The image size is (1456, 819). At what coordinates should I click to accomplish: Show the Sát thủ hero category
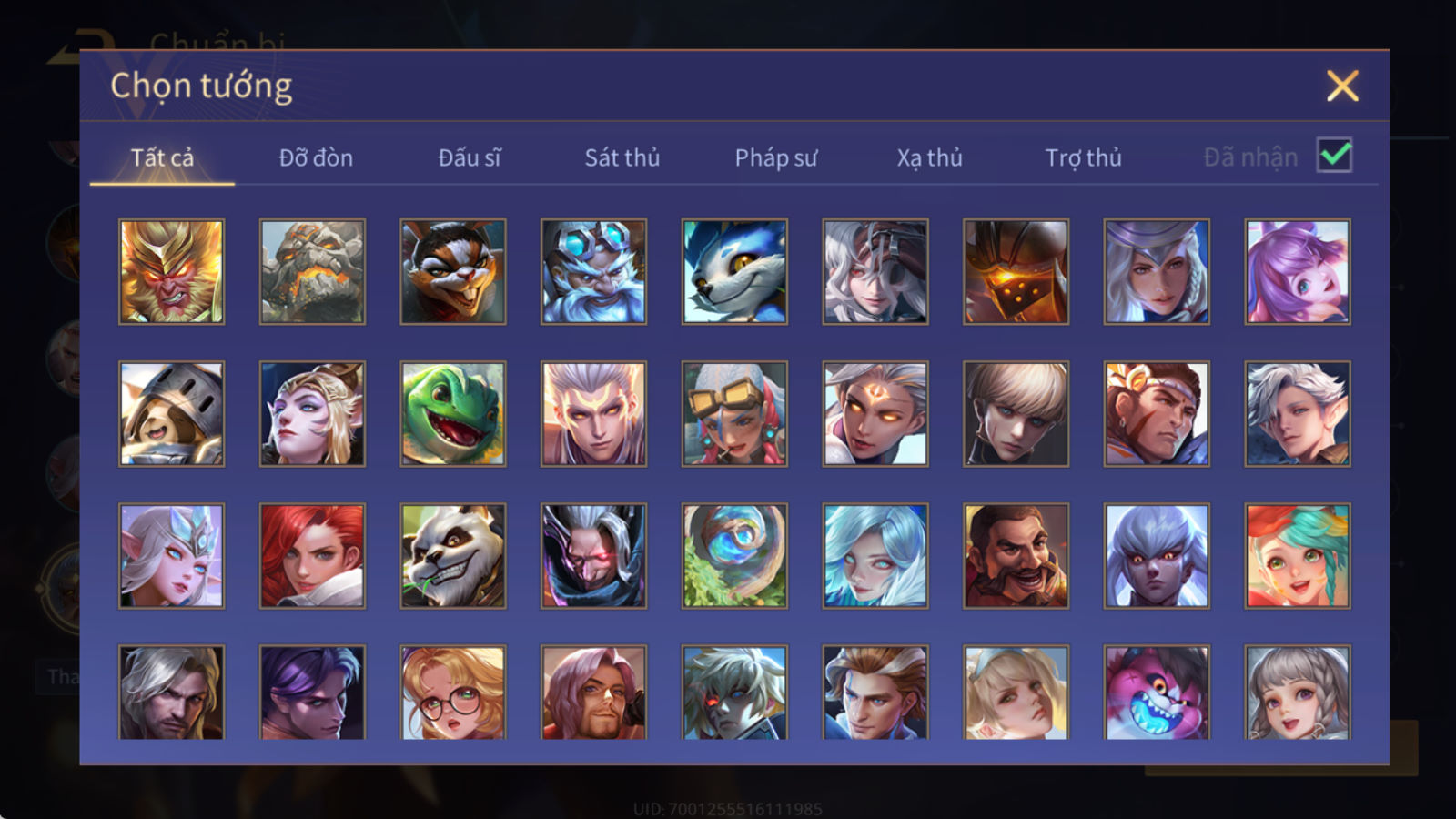coord(622,157)
